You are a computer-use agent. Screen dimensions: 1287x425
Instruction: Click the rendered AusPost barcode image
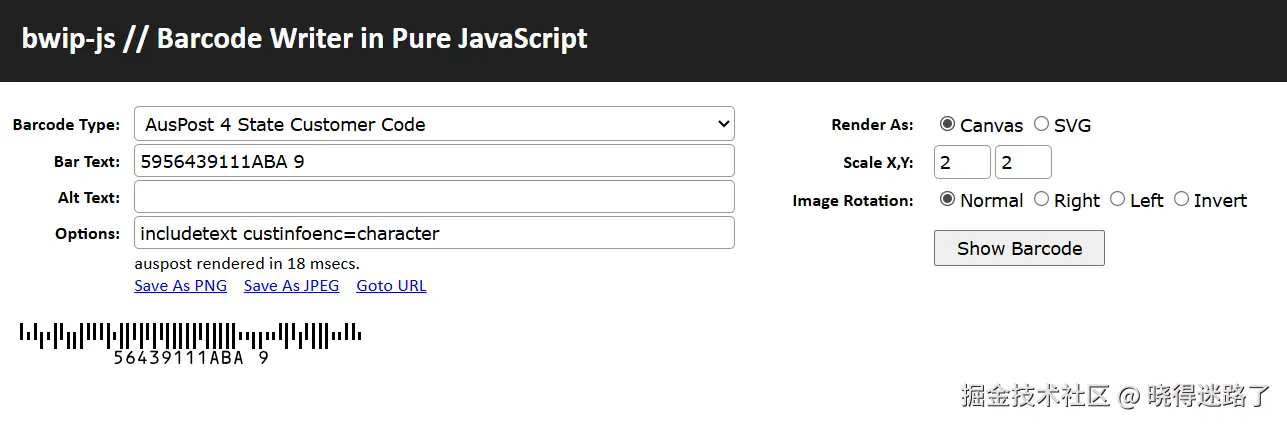(x=190, y=344)
